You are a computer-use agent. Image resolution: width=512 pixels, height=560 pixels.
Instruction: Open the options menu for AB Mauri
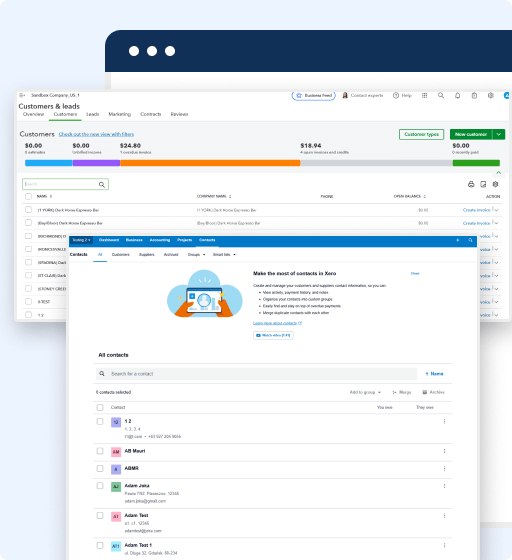445,451
